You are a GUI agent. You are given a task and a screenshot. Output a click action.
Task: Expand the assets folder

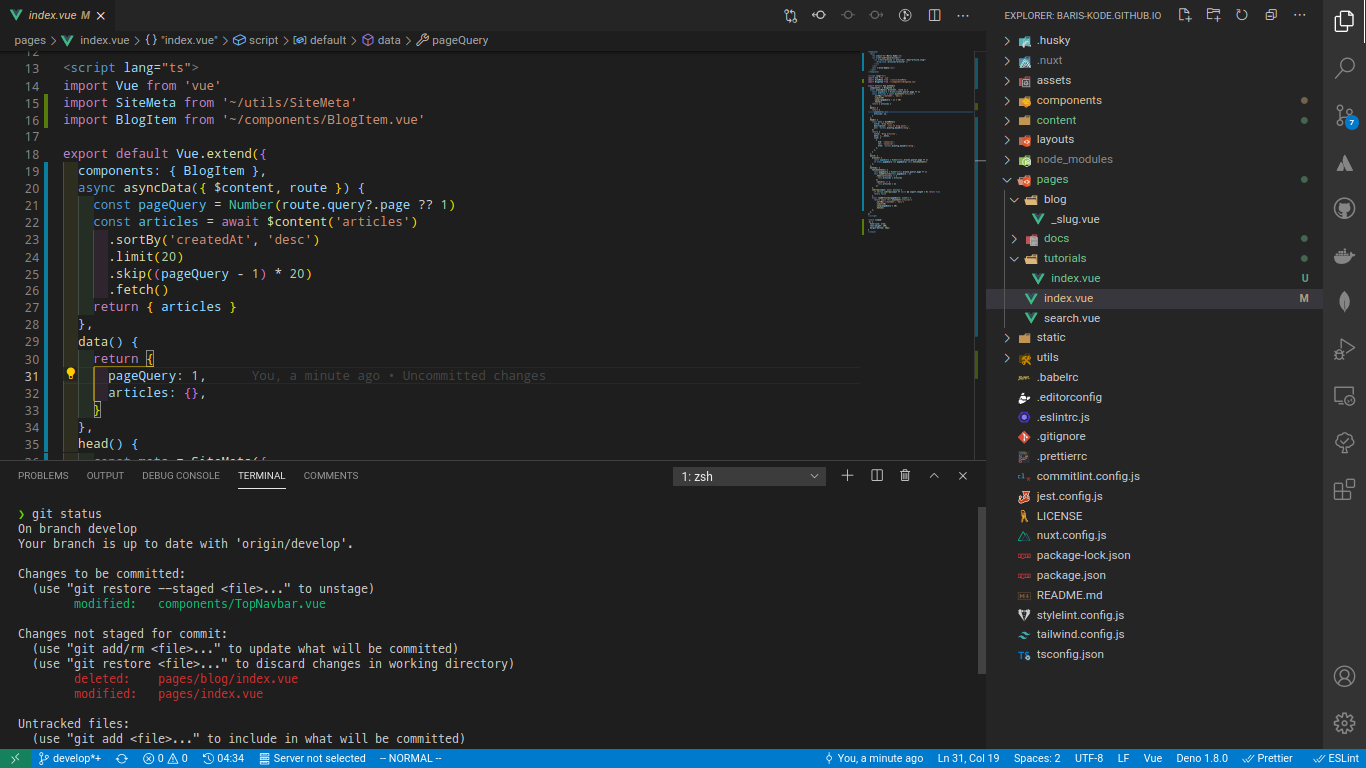(x=1154, y=80)
